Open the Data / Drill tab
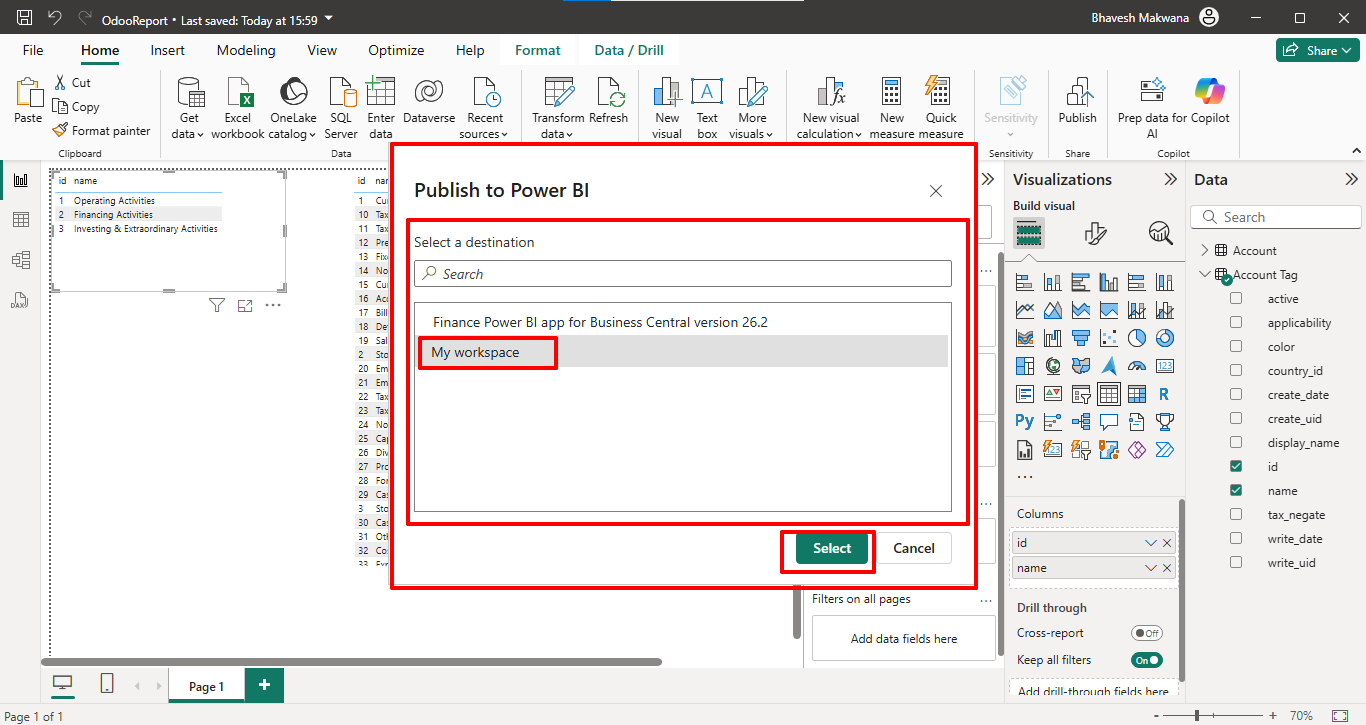 click(629, 50)
